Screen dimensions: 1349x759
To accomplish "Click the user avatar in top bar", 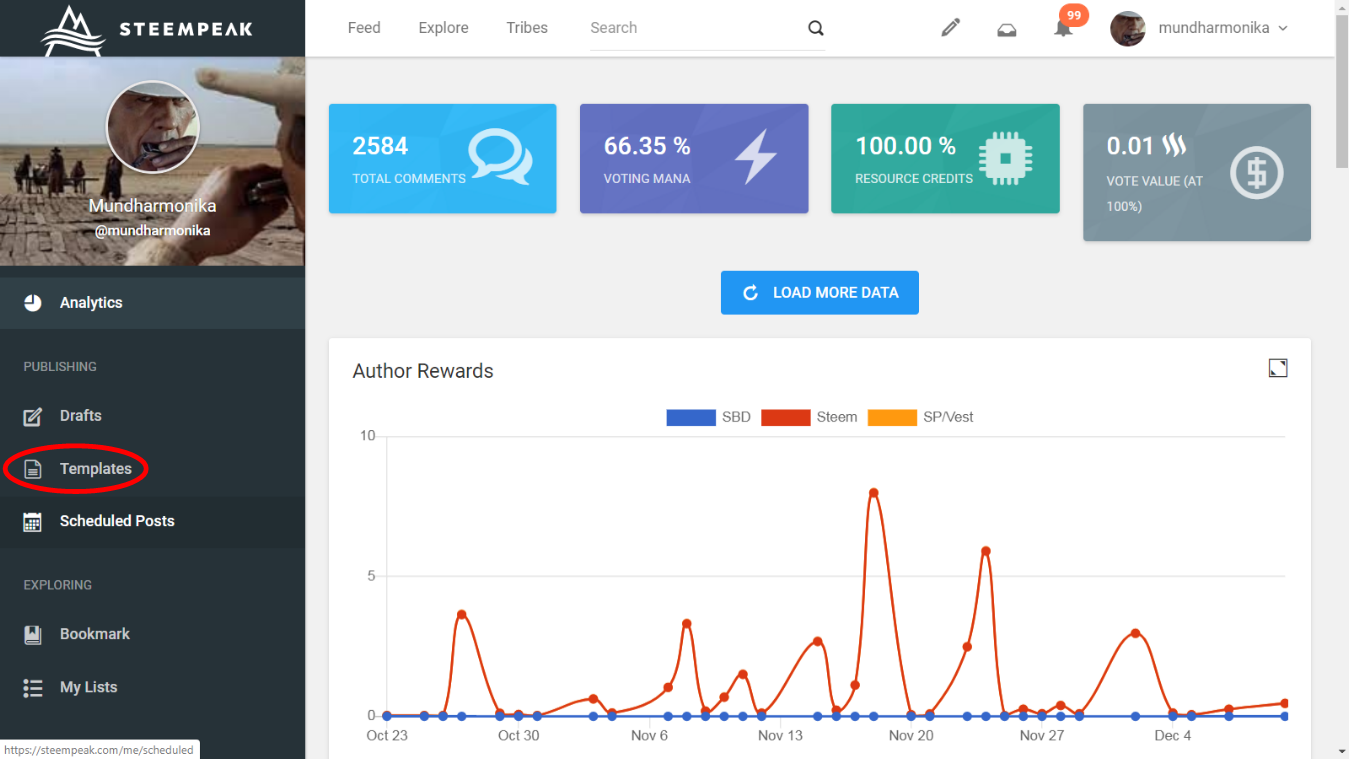I will (1128, 28).
